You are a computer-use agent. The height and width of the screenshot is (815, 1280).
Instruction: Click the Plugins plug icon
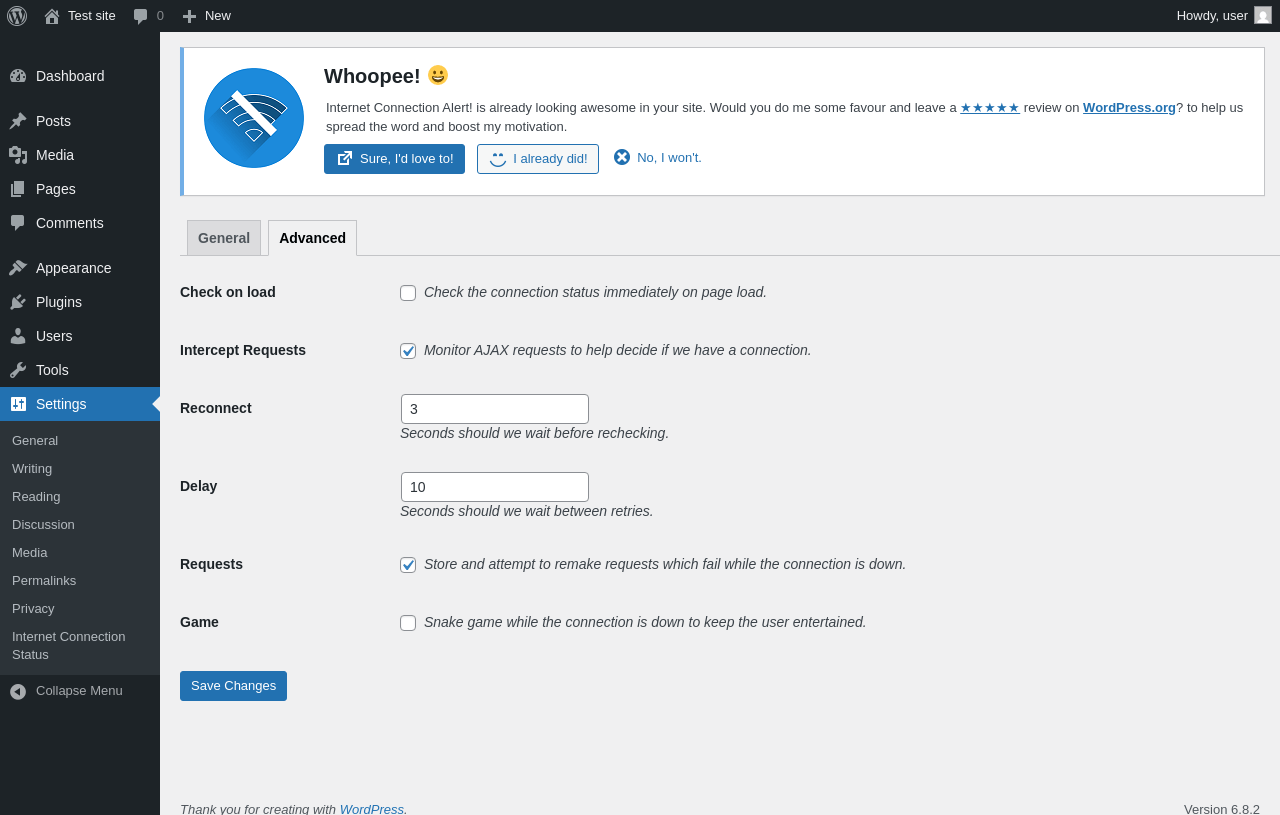coord(18,302)
